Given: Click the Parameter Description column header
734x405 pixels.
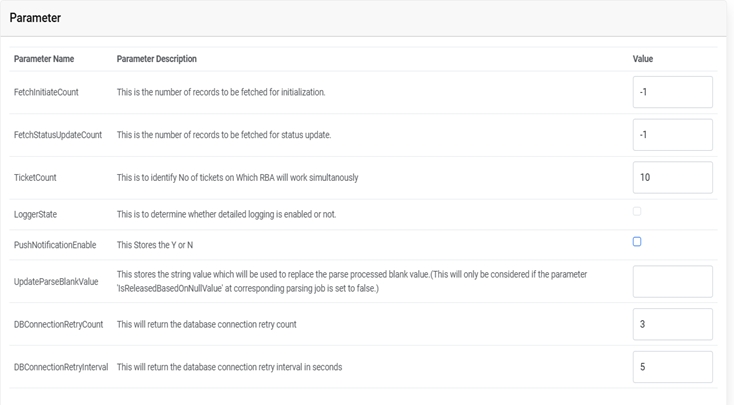Looking at the screenshot, I should pyautogui.click(x=156, y=59).
